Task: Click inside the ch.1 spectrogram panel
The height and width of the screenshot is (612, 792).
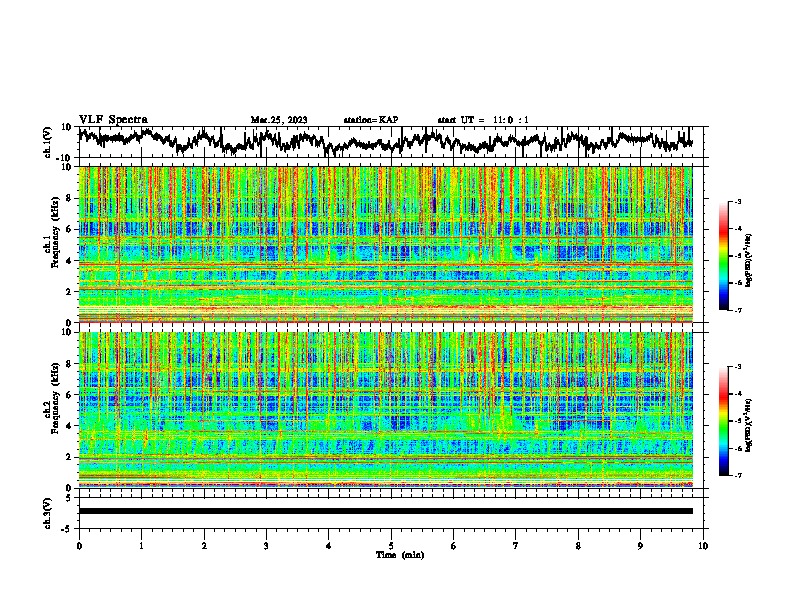Action: click(386, 244)
